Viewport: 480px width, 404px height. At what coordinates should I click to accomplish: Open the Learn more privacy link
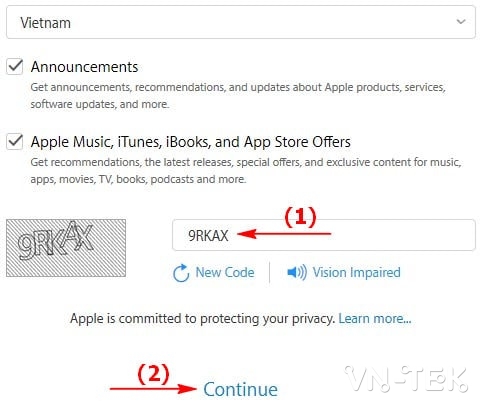click(x=375, y=319)
